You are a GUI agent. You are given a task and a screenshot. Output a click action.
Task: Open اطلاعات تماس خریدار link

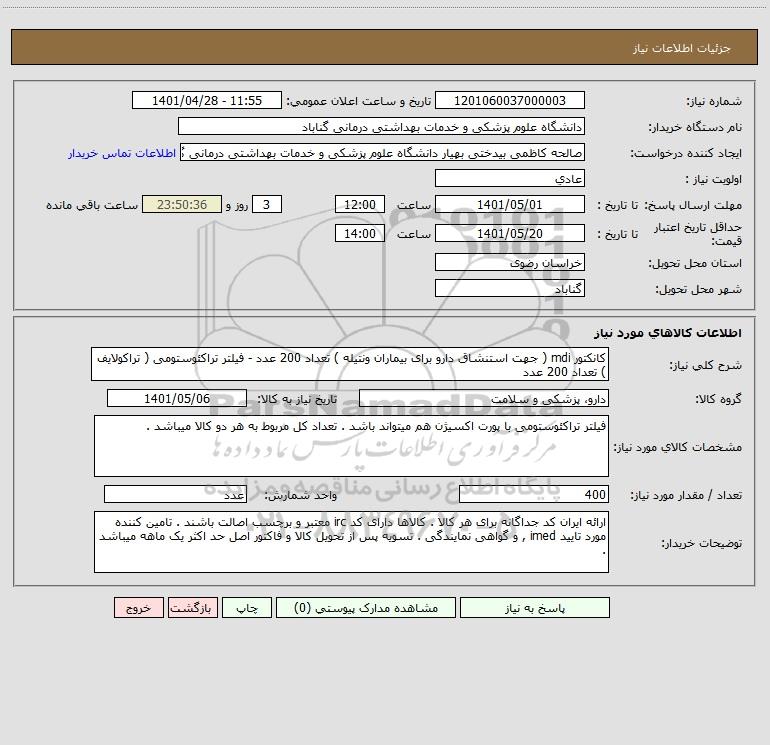tap(122, 153)
